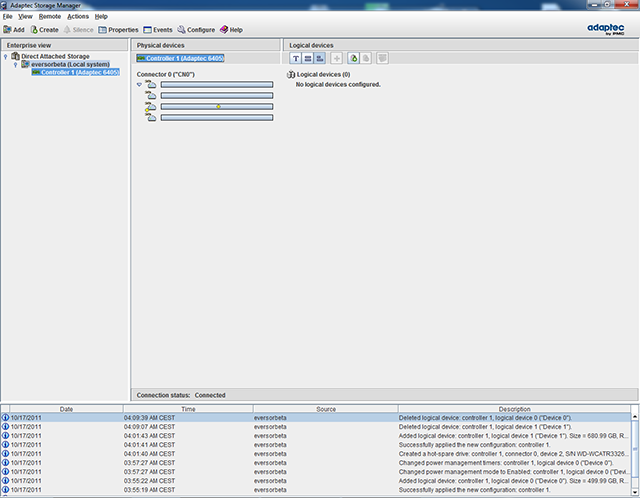This screenshot has width=640, height=498.
Task: Click the Configure toolbar button
Action: pyautogui.click(x=196, y=30)
